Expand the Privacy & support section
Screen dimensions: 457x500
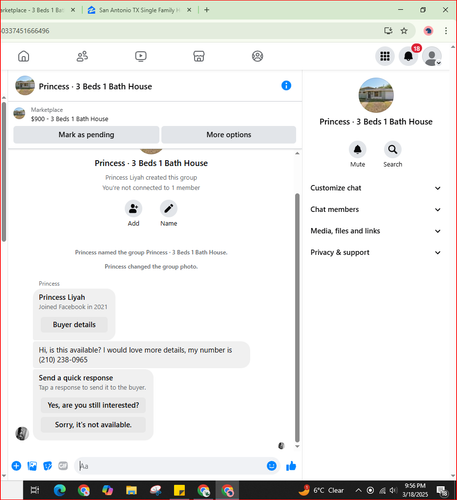click(x=375, y=252)
